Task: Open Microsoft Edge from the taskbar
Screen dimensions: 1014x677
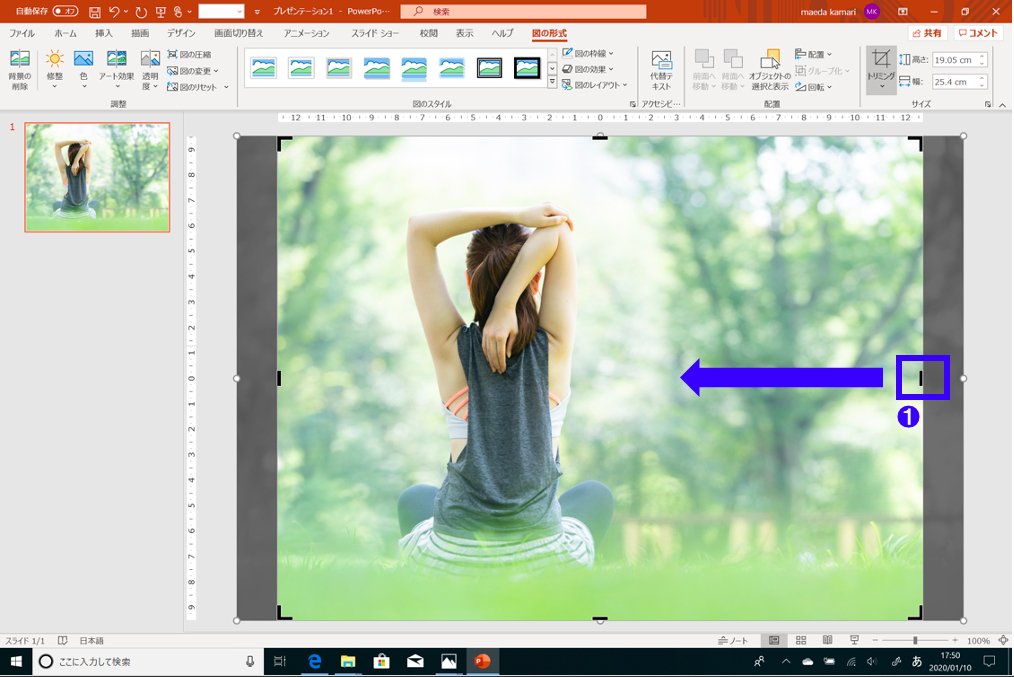Action: [314, 661]
